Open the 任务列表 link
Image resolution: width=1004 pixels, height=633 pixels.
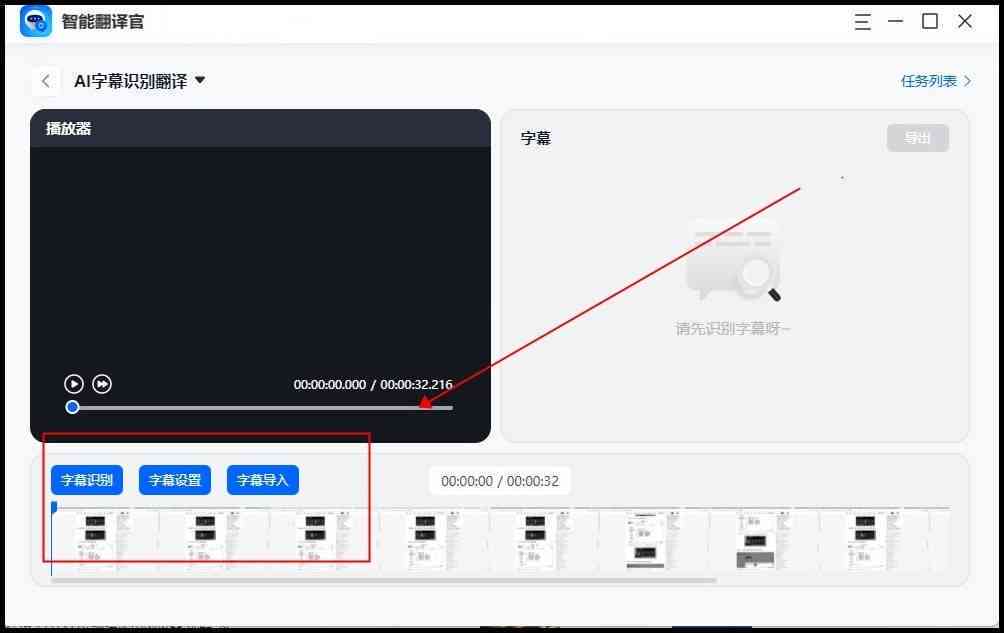point(935,81)
